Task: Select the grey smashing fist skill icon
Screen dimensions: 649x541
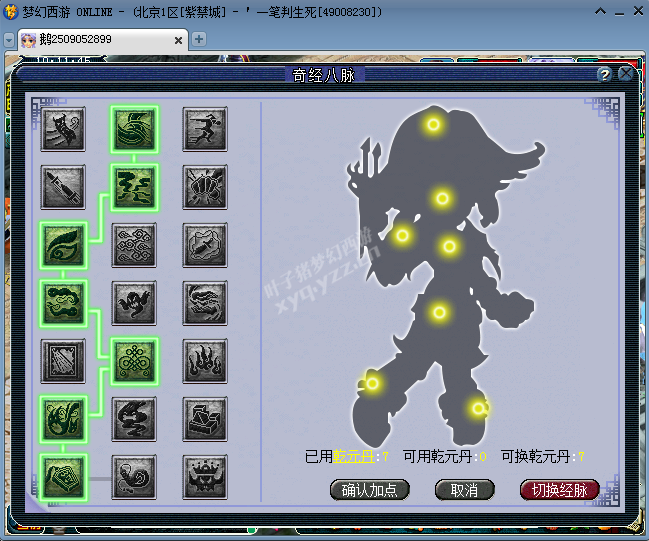Action: point(205,187)
